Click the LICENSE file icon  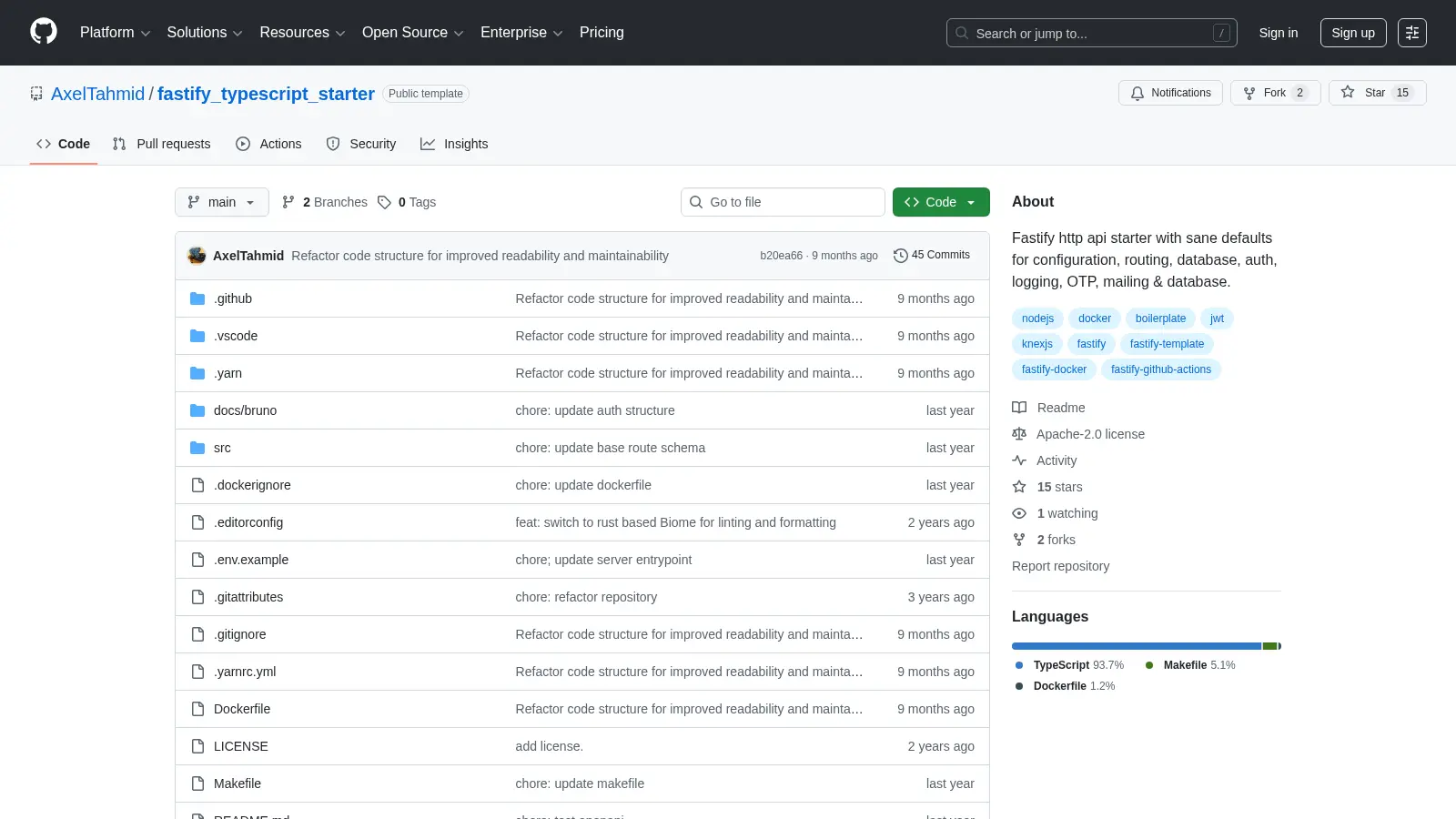(x=197, y=746)
